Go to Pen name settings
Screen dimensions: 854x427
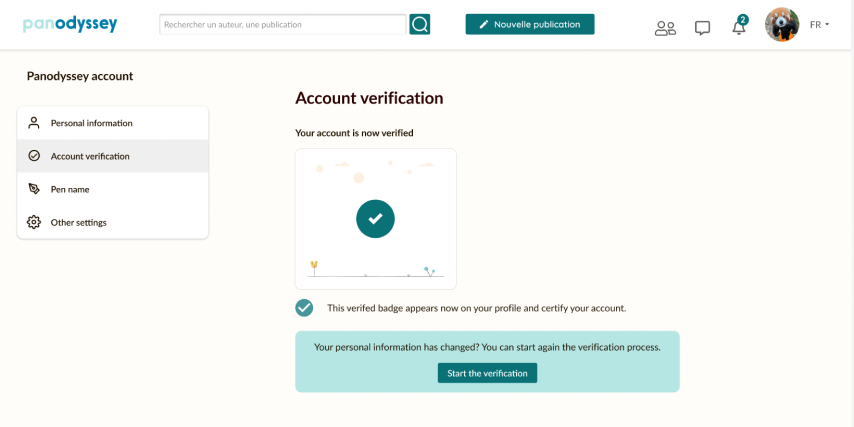tap(70, 189)
